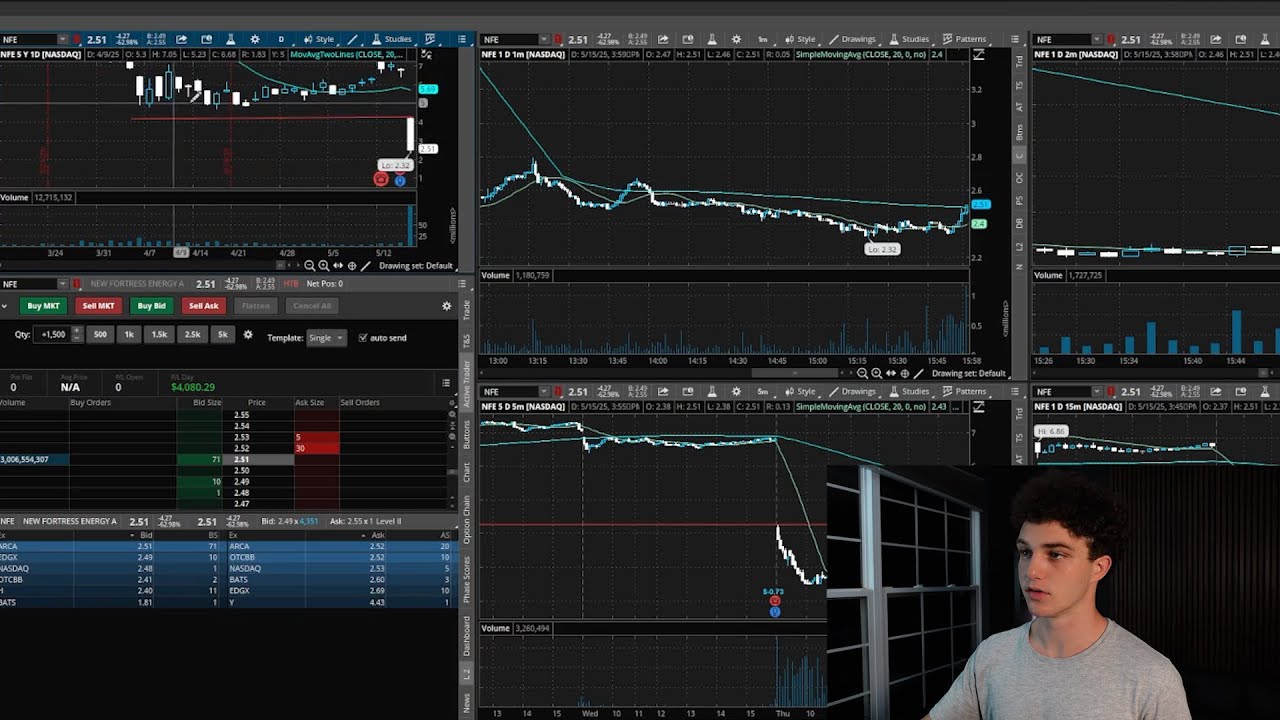Zoom in on the 1m chart
The height and width of the screenshot is (720, 1280).
(x=876, y=373)
